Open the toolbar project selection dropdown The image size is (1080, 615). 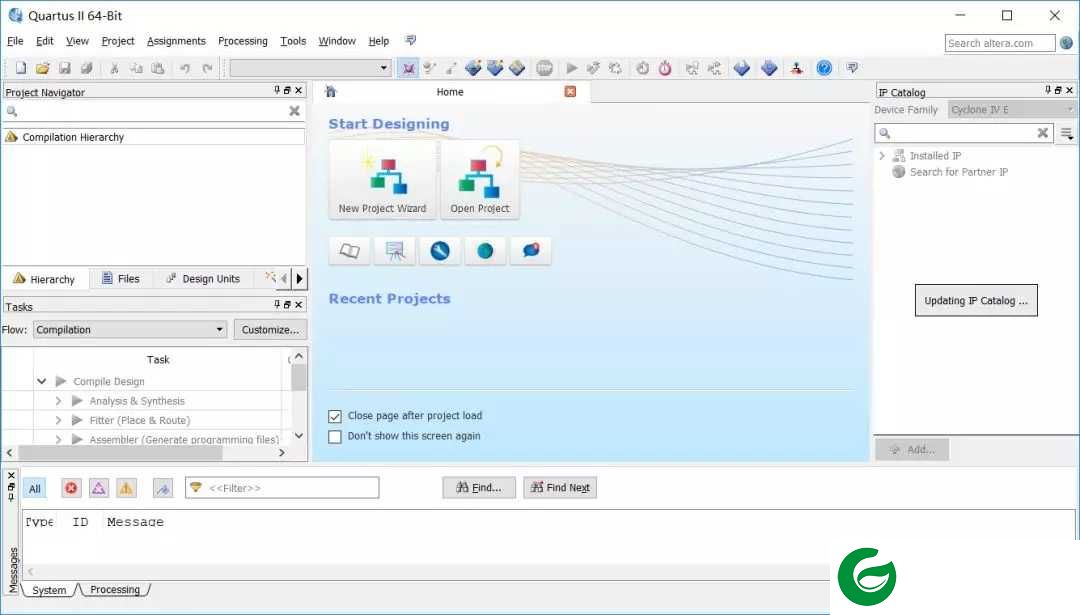point(311,68)
